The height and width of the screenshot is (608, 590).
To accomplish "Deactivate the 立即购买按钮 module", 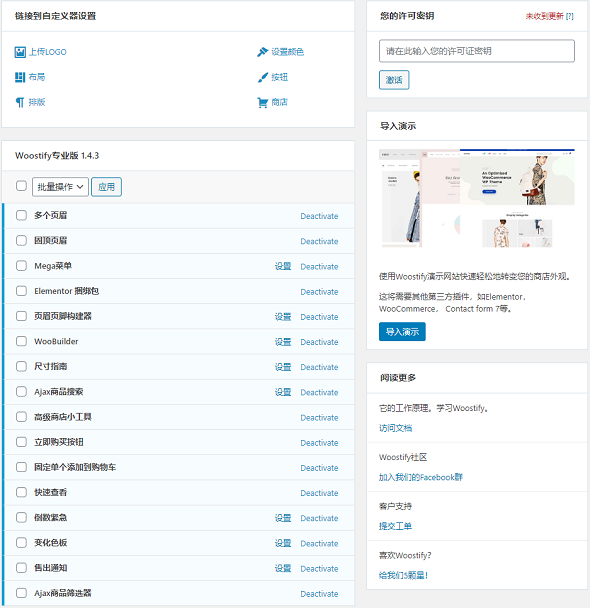I will pos(319,443).
